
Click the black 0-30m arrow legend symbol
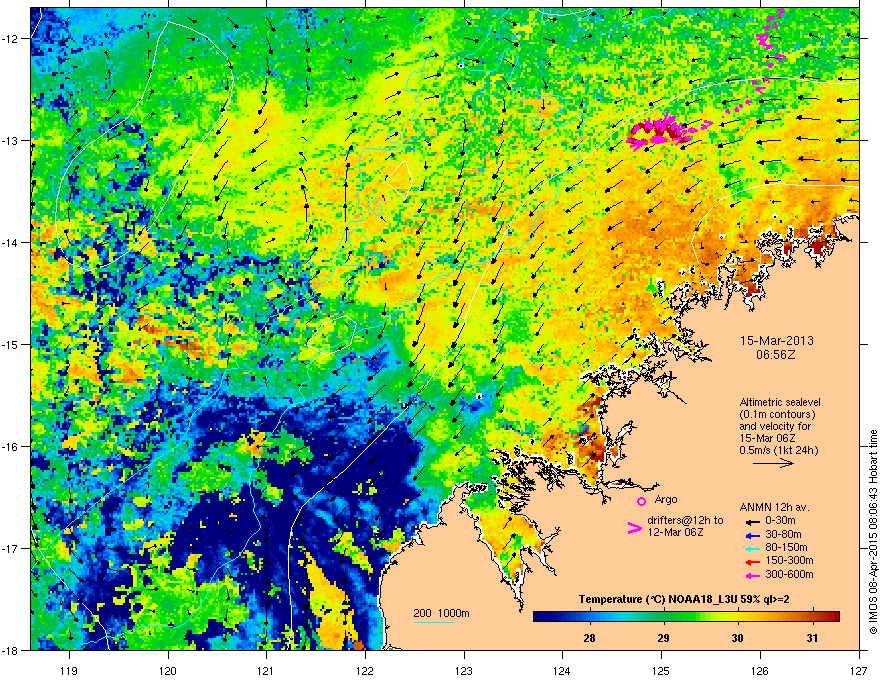click(752, 521)
